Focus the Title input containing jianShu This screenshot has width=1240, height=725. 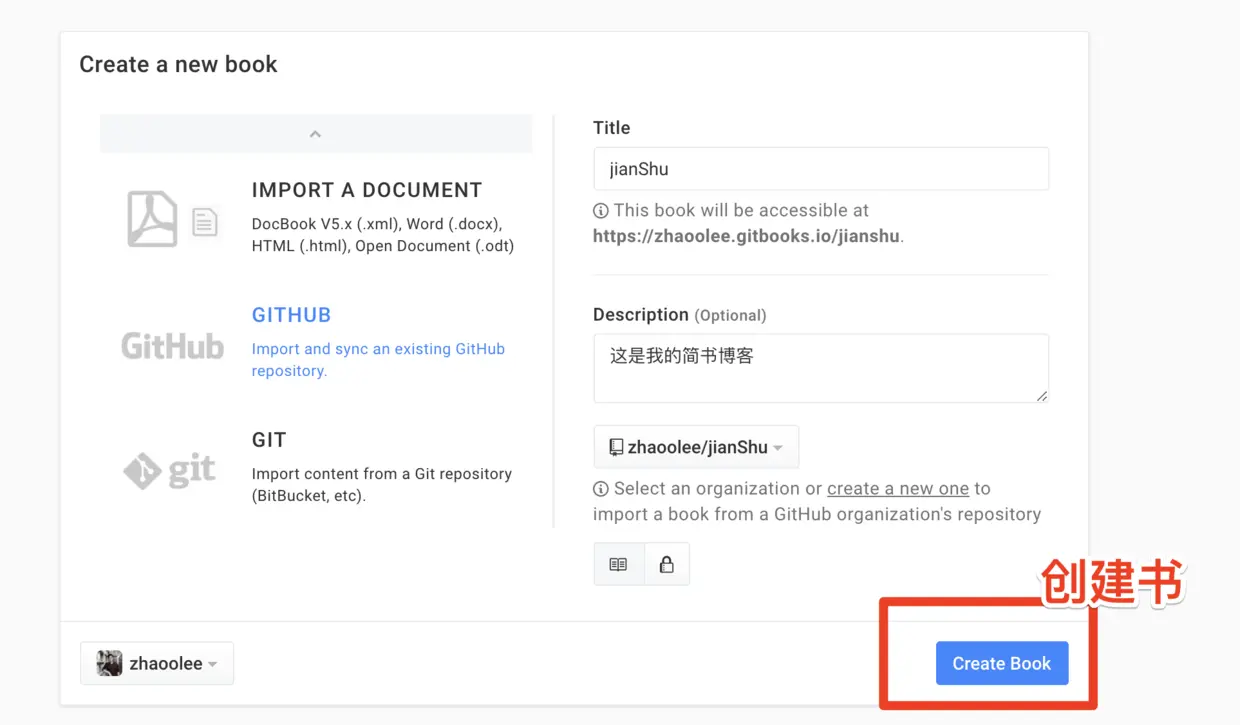[821, 169]
